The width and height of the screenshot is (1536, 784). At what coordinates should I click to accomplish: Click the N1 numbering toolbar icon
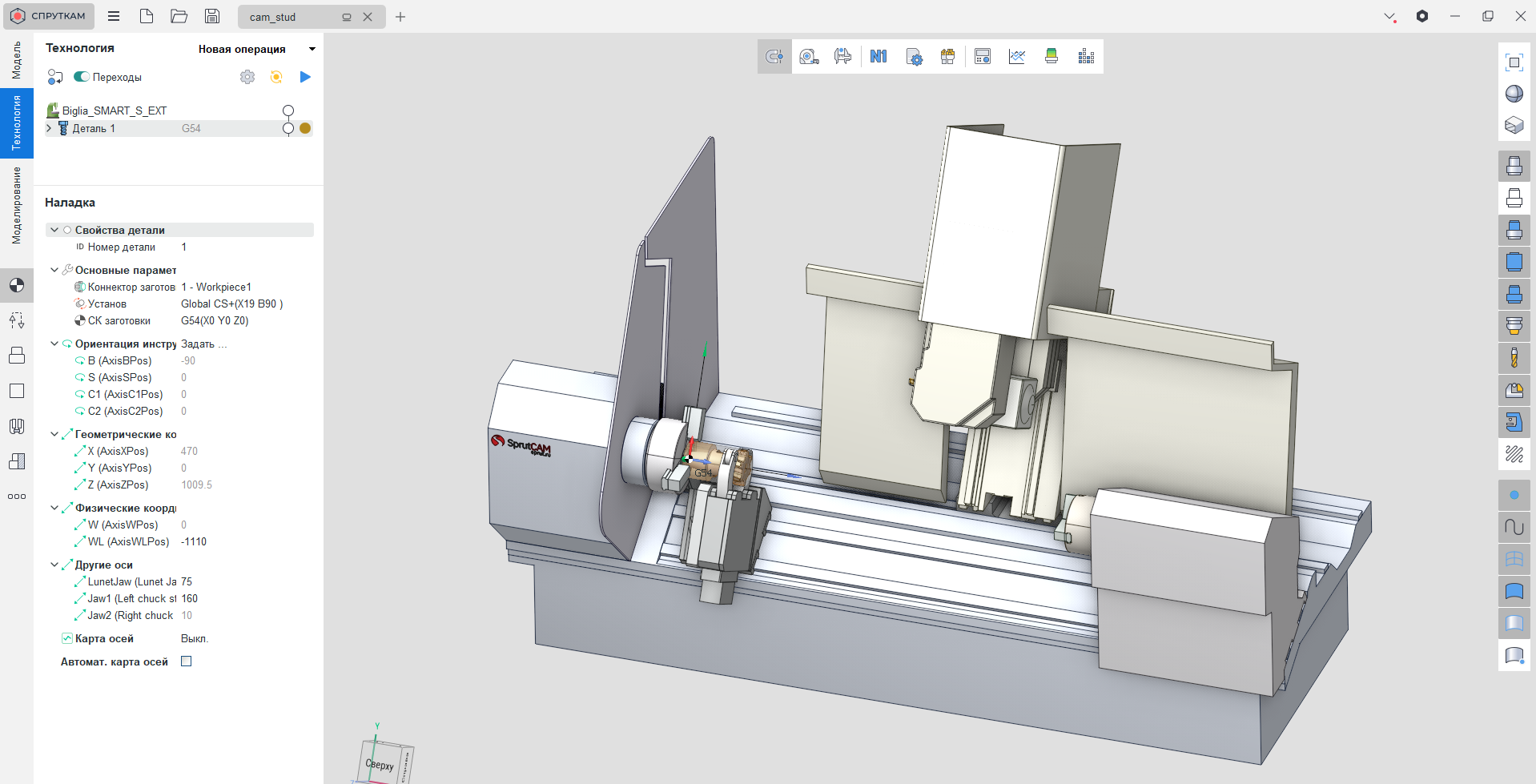point(879,56)
